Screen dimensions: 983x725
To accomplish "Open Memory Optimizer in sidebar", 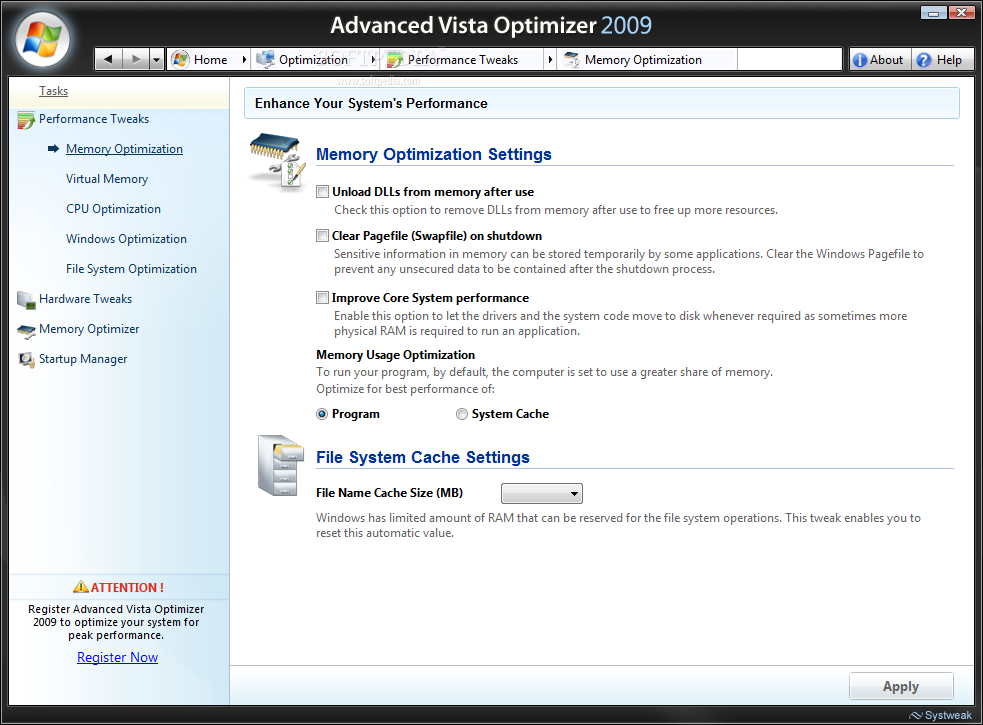I will click(89, 329).
